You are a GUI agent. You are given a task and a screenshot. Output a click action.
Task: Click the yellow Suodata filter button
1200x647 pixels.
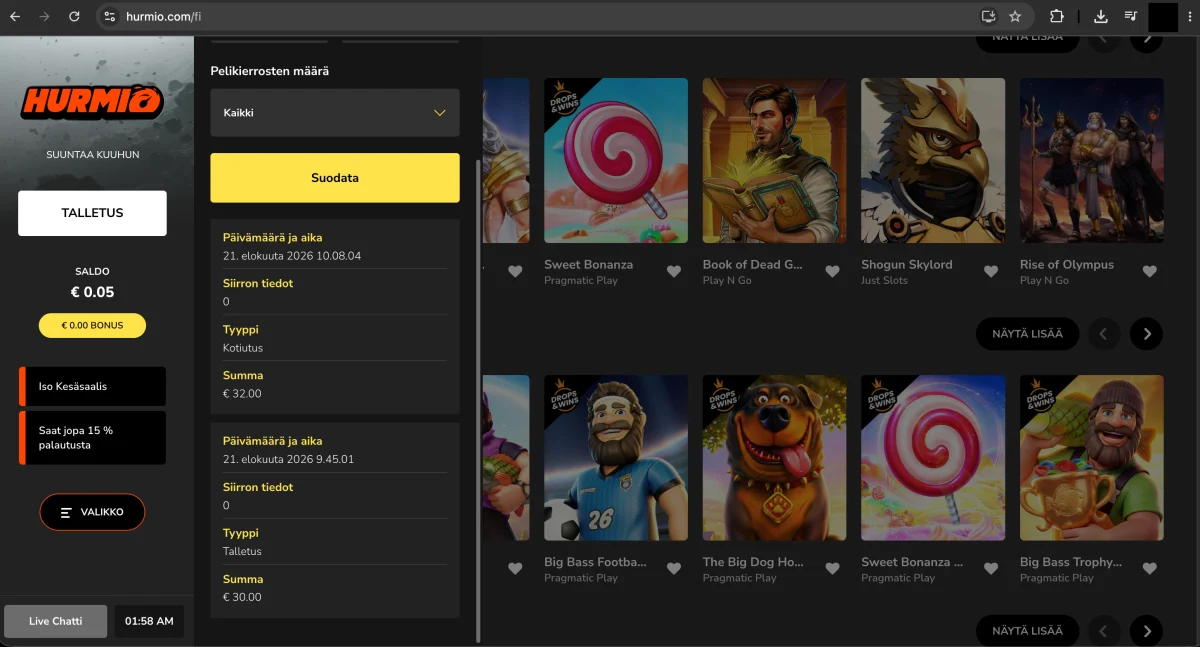335,178
